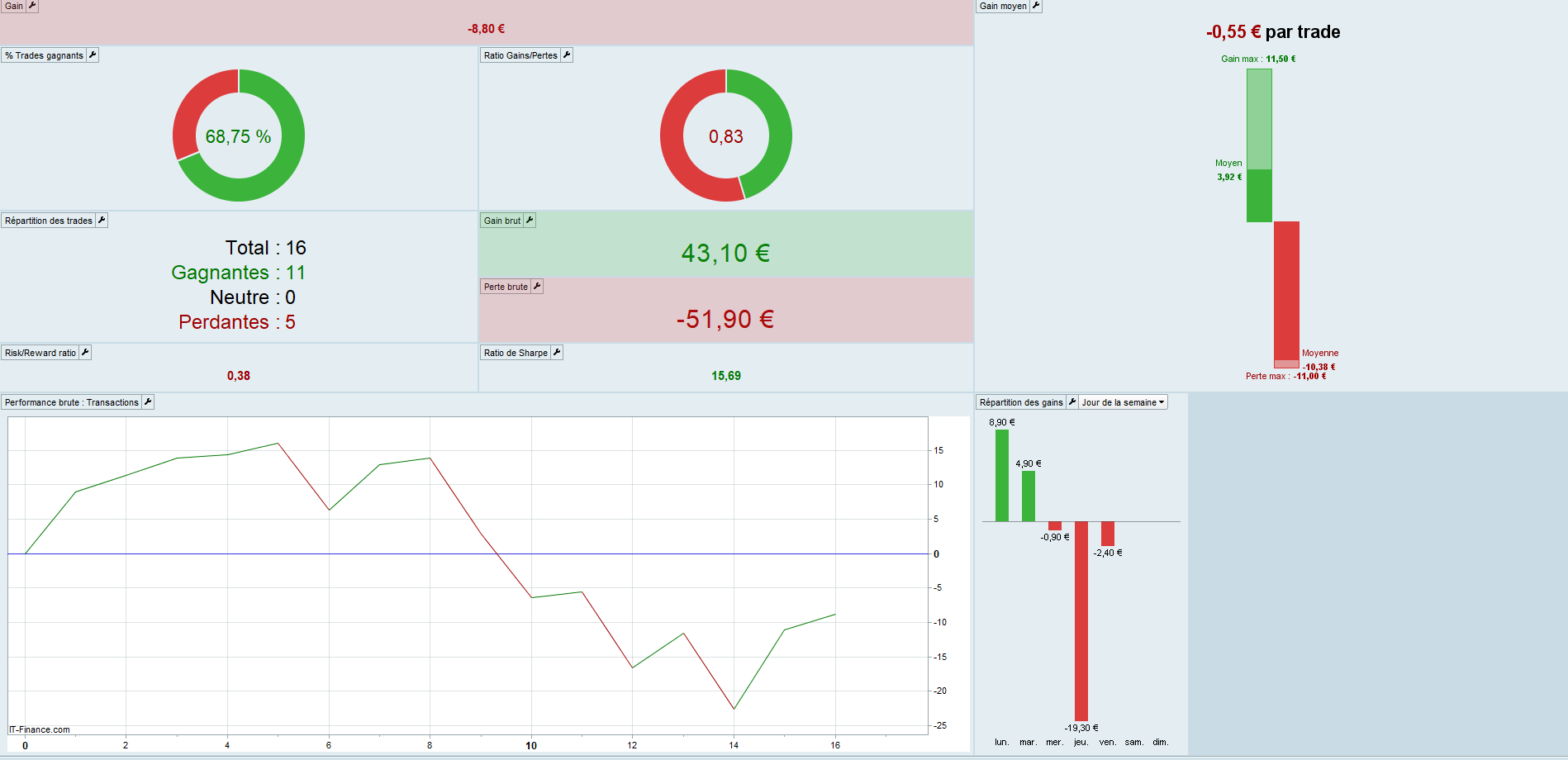Image resolution: width=1568 pixels, height=760 pixels.
Task: Open wrench settings for Perte brute
Action: (x=537, y=287)
